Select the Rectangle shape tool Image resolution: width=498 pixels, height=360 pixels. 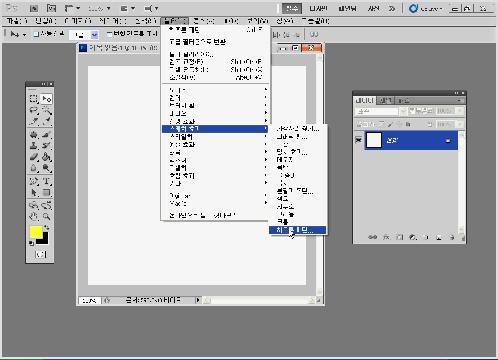coord(46,193)
